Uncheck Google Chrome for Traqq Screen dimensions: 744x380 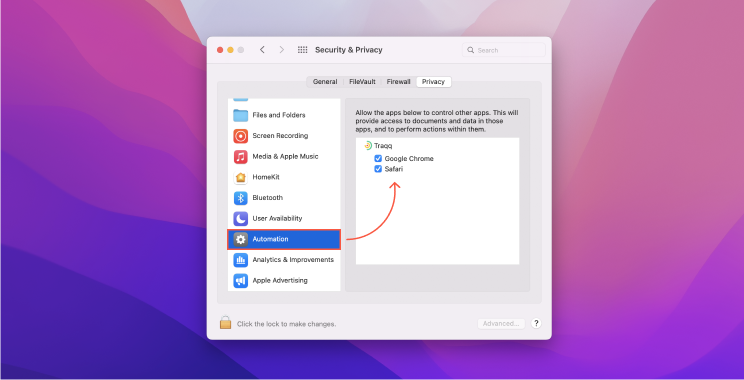coord(378,158)
